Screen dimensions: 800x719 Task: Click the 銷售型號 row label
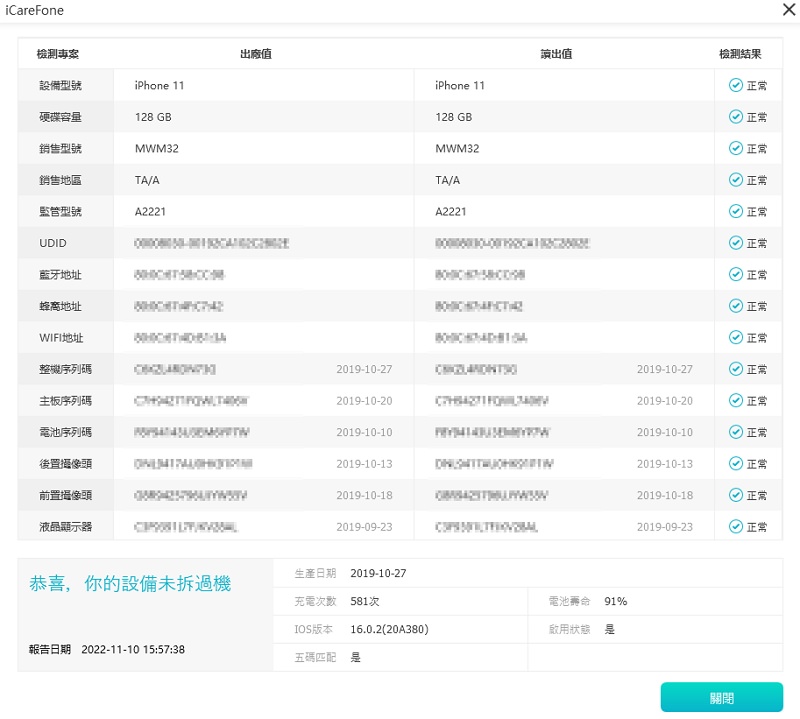(60, 148)
